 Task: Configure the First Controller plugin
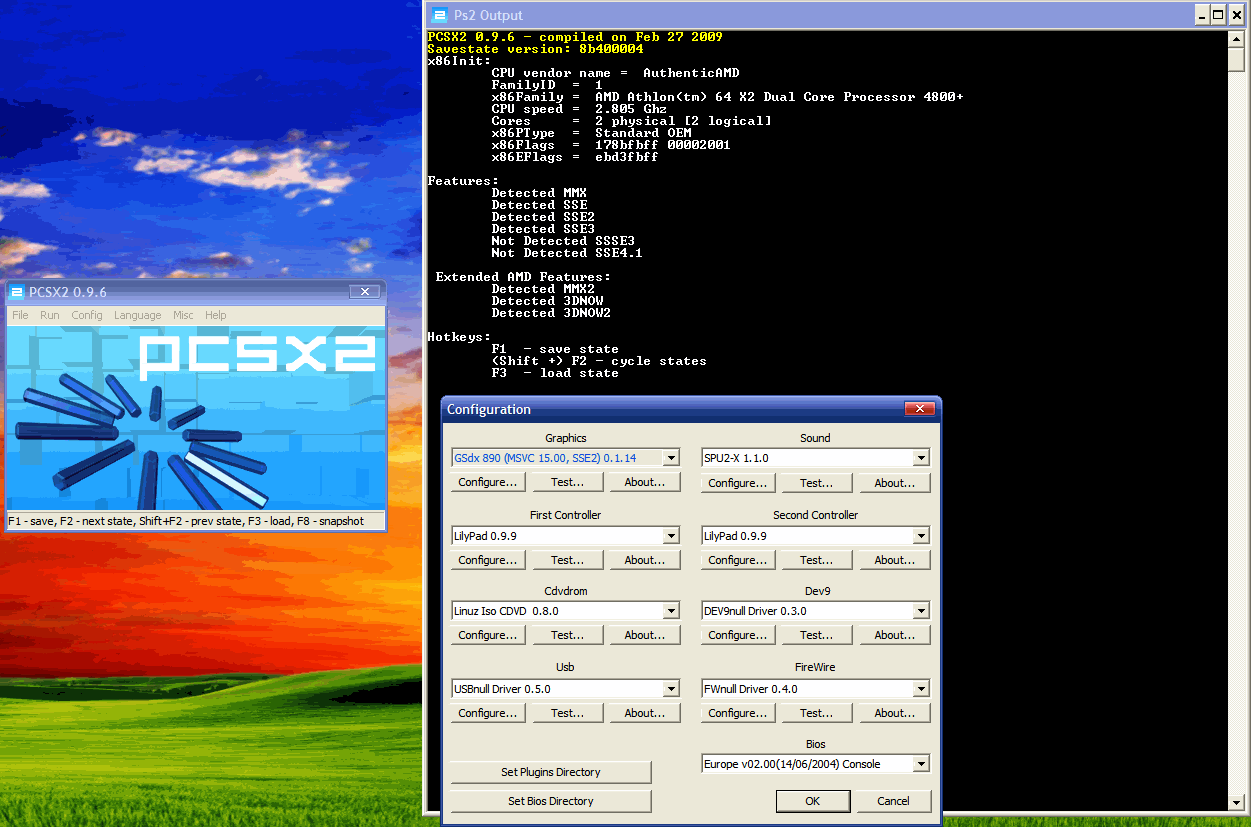tap(488, 560)
